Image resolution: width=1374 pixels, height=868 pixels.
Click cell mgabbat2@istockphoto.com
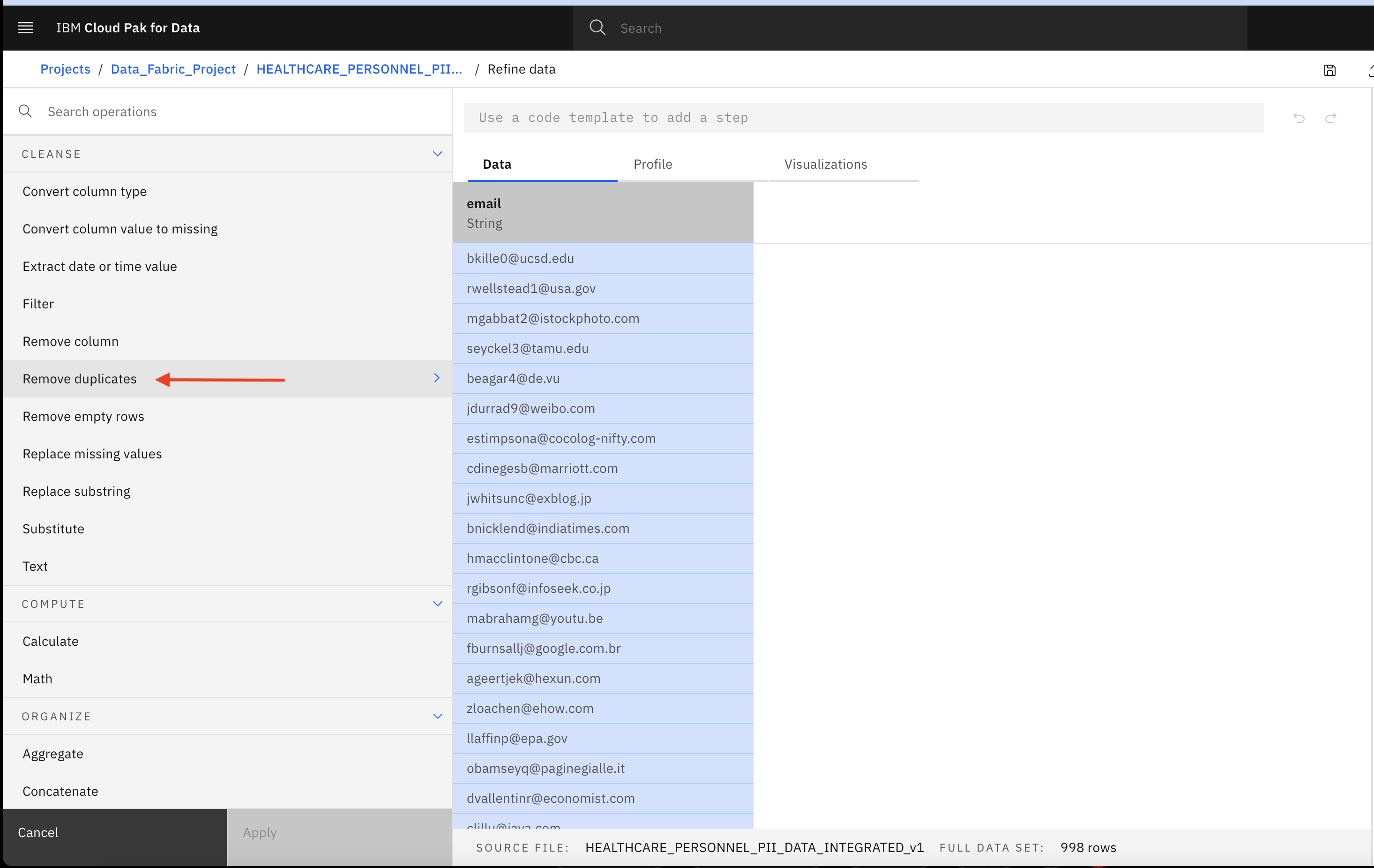pos(603,318)
